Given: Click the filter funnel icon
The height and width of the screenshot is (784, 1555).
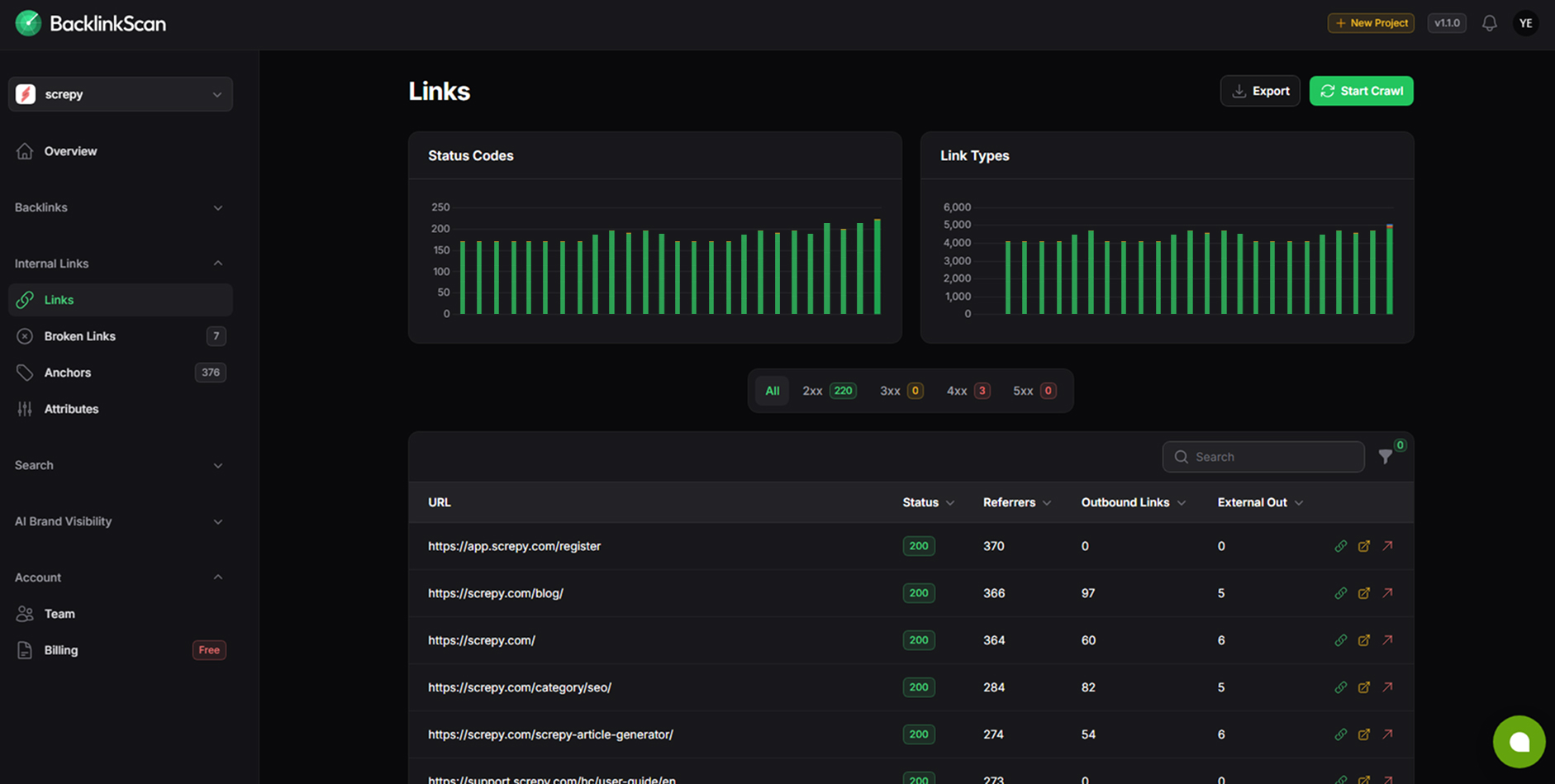Looking at the screenshot, I should coord(1386,457).
